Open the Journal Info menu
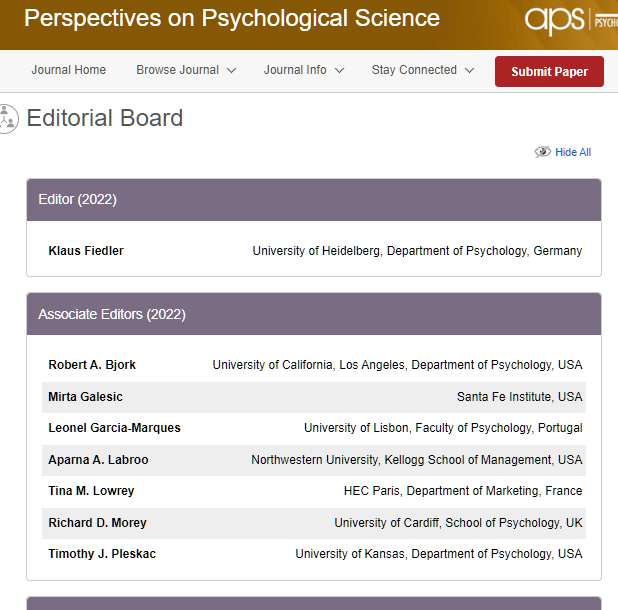 click(x=295, y=70)
